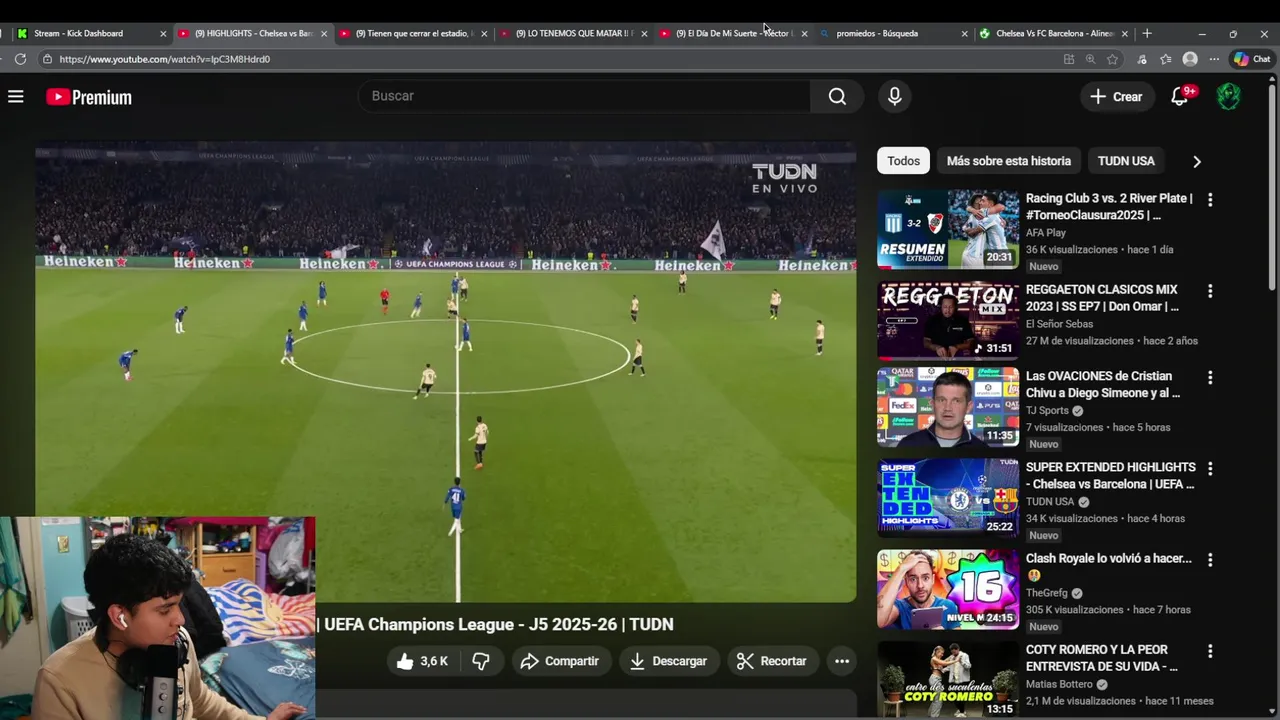Open Racing Club 3 vs. 2 River Plate thumbnail
1280x720 pixels.
coord(948,229)
